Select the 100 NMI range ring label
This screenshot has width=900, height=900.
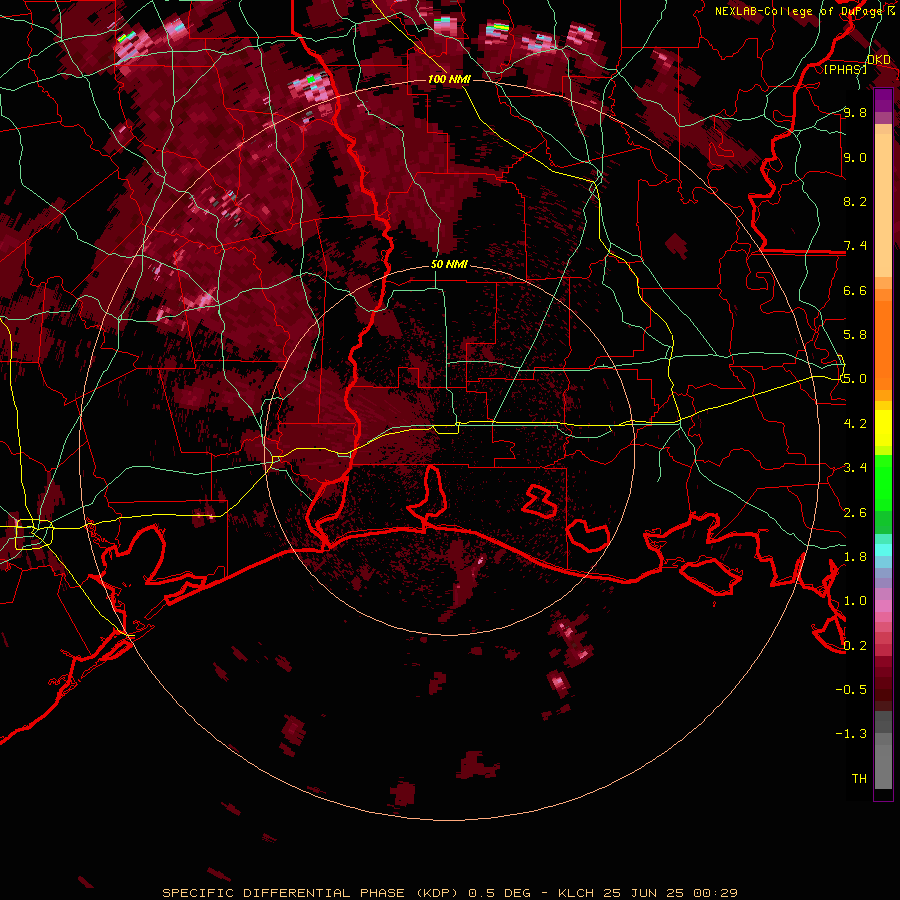449,79
